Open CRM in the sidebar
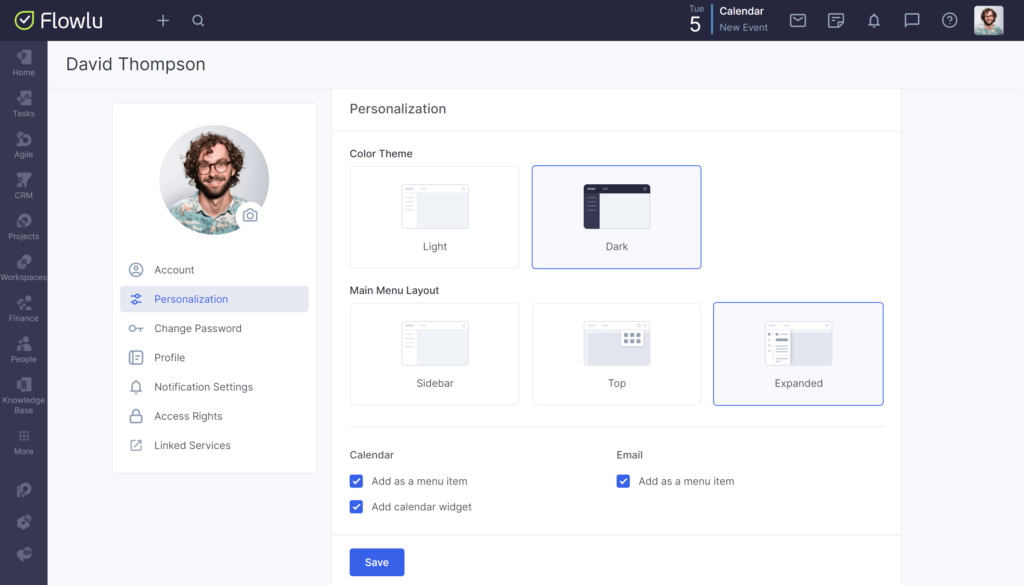1024x585 pixels. [24, 187]
